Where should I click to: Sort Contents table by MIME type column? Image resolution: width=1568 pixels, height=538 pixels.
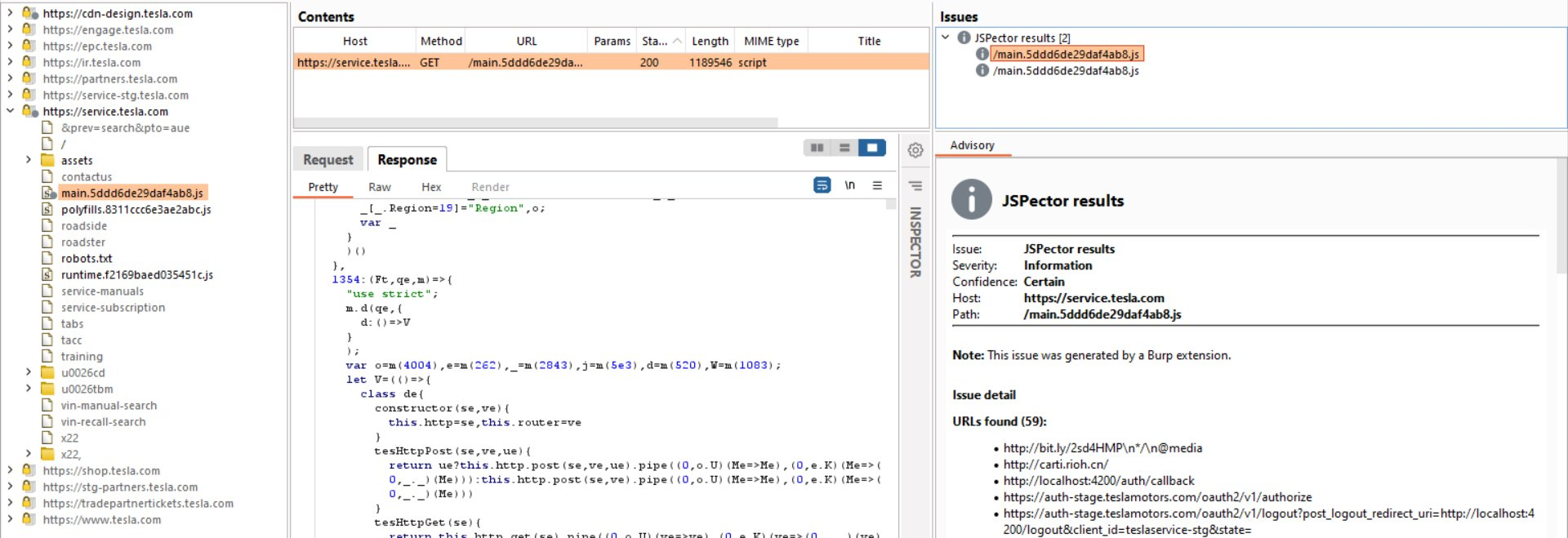pyautogui.click(x=772, y=41)
